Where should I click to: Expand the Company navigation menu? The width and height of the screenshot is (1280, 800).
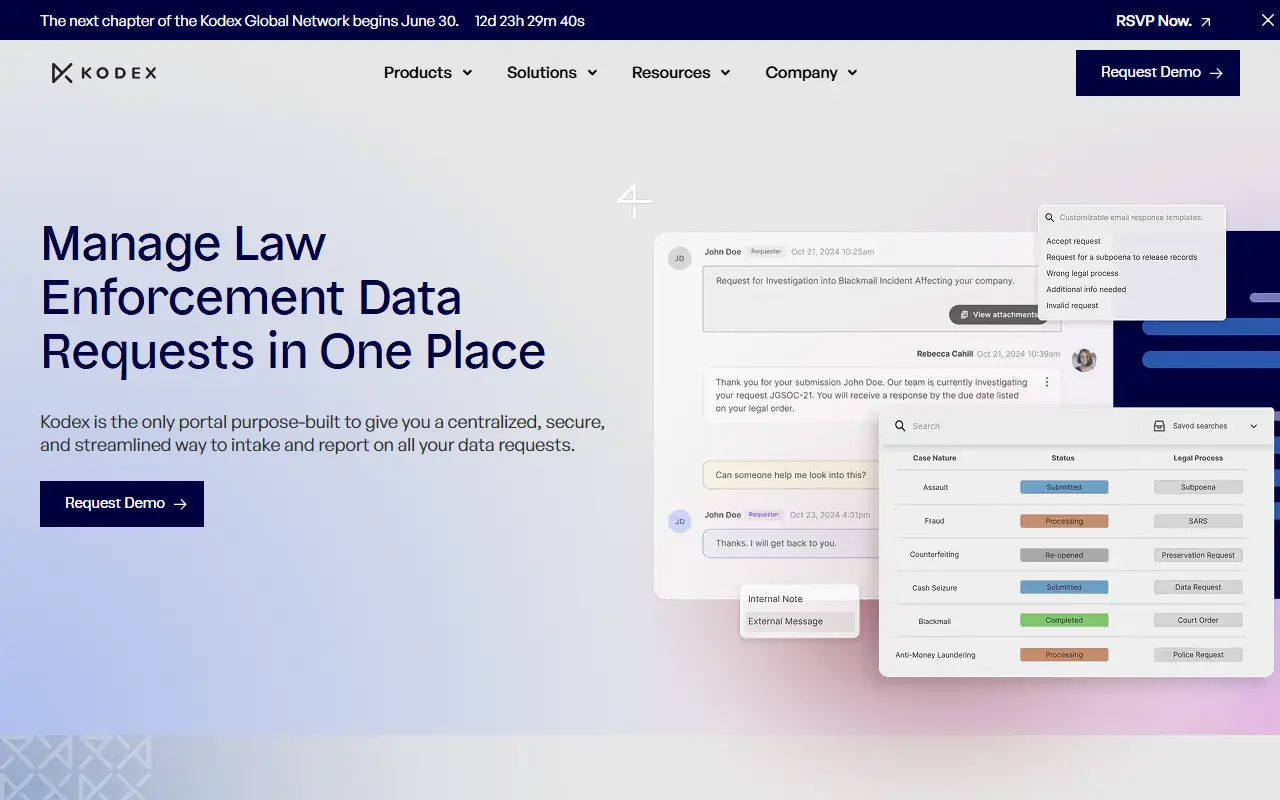811,72
